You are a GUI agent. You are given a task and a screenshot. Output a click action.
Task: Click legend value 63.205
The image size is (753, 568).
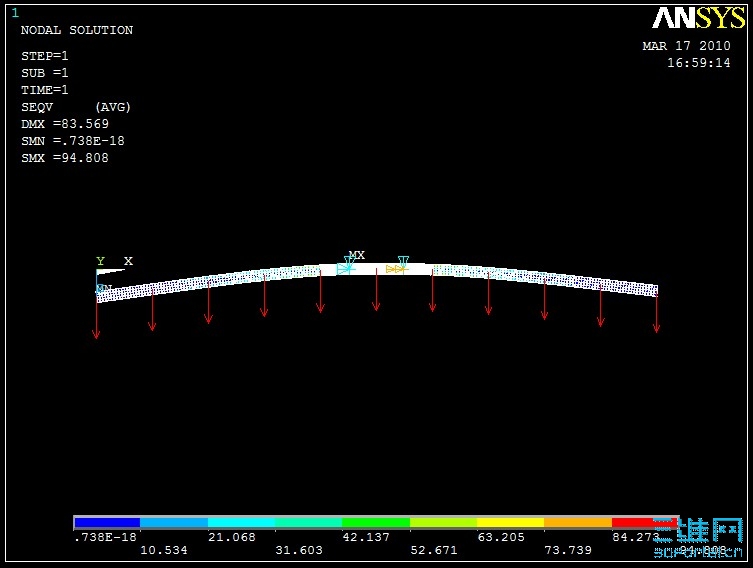pyautogui.click(x=501, y=537)
